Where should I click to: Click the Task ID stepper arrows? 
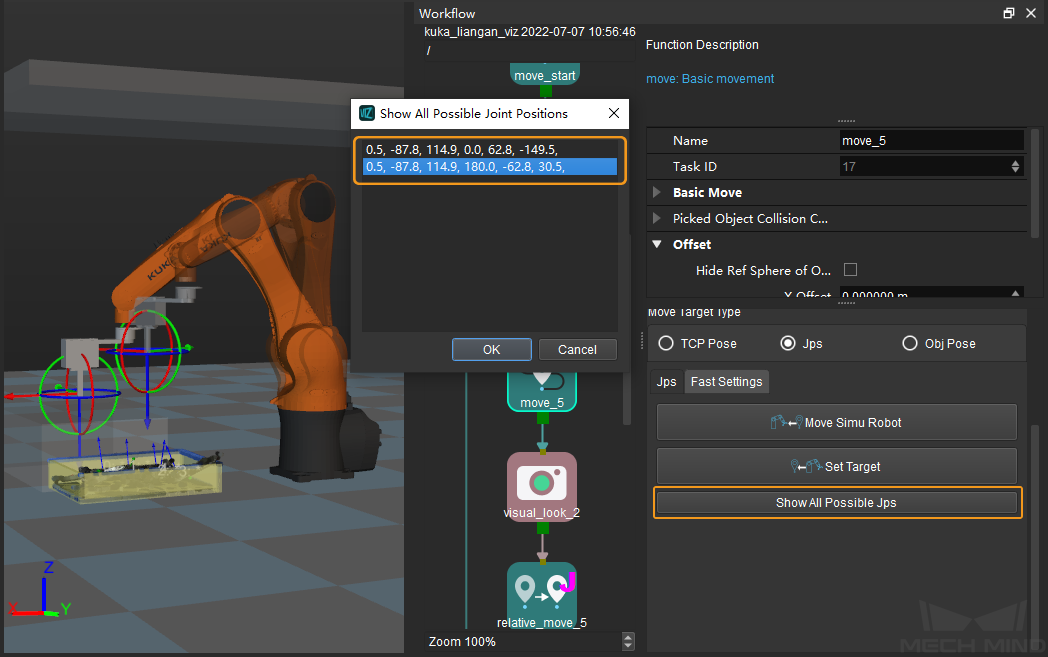[1015, 166]
